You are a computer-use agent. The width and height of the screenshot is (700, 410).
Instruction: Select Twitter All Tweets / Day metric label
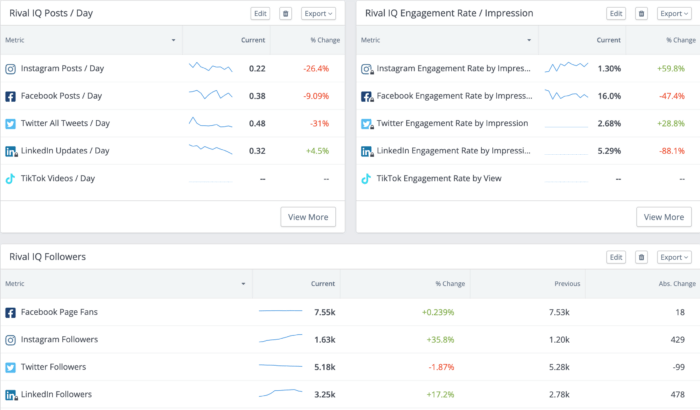(x=65, y=123)
